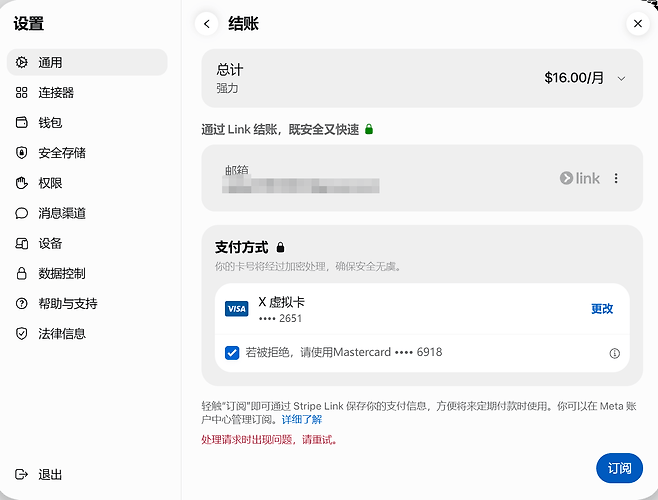Click the gear icon next to 通用
This screenshot has width=658, height=500.
pyautogui.click(x=21, y=63)
